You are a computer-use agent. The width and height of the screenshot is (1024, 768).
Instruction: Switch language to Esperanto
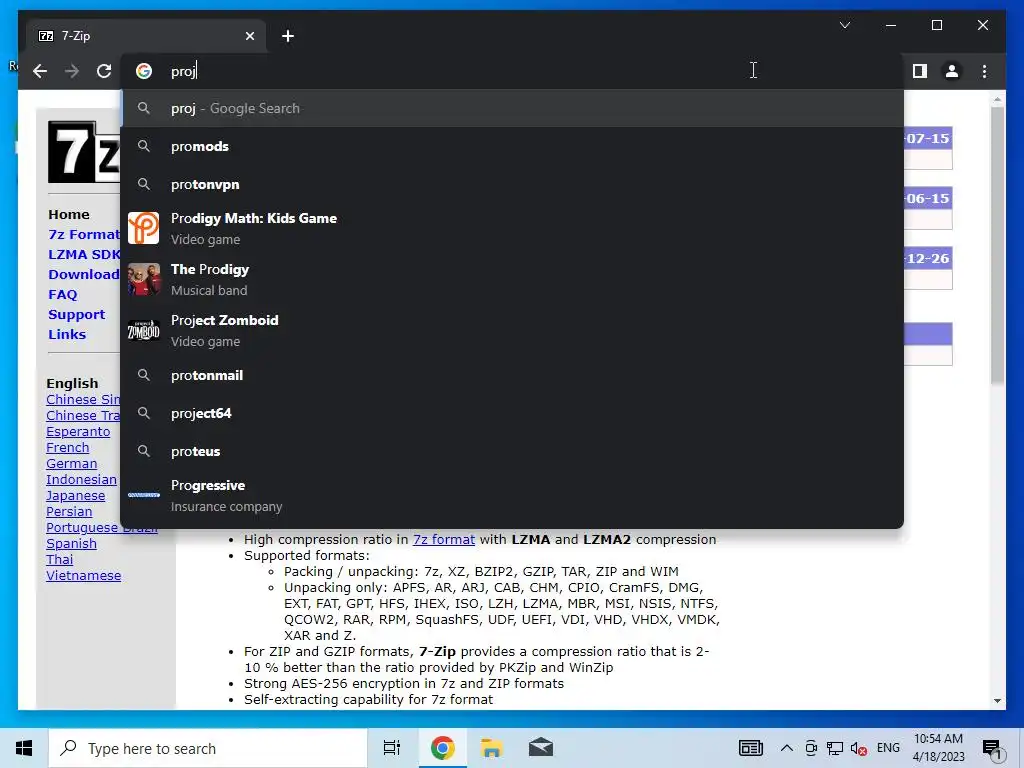[x=78, y=432]
